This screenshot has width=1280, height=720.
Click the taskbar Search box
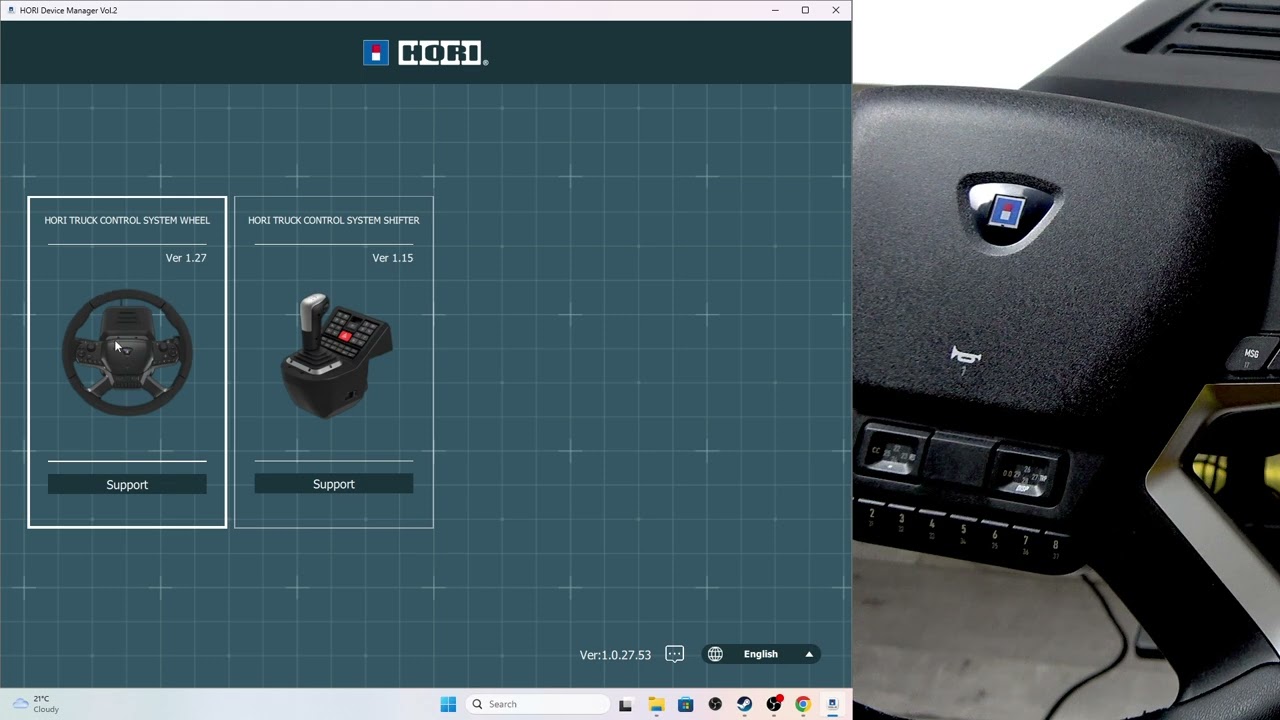pyautogui.click(x=538, y=704)
